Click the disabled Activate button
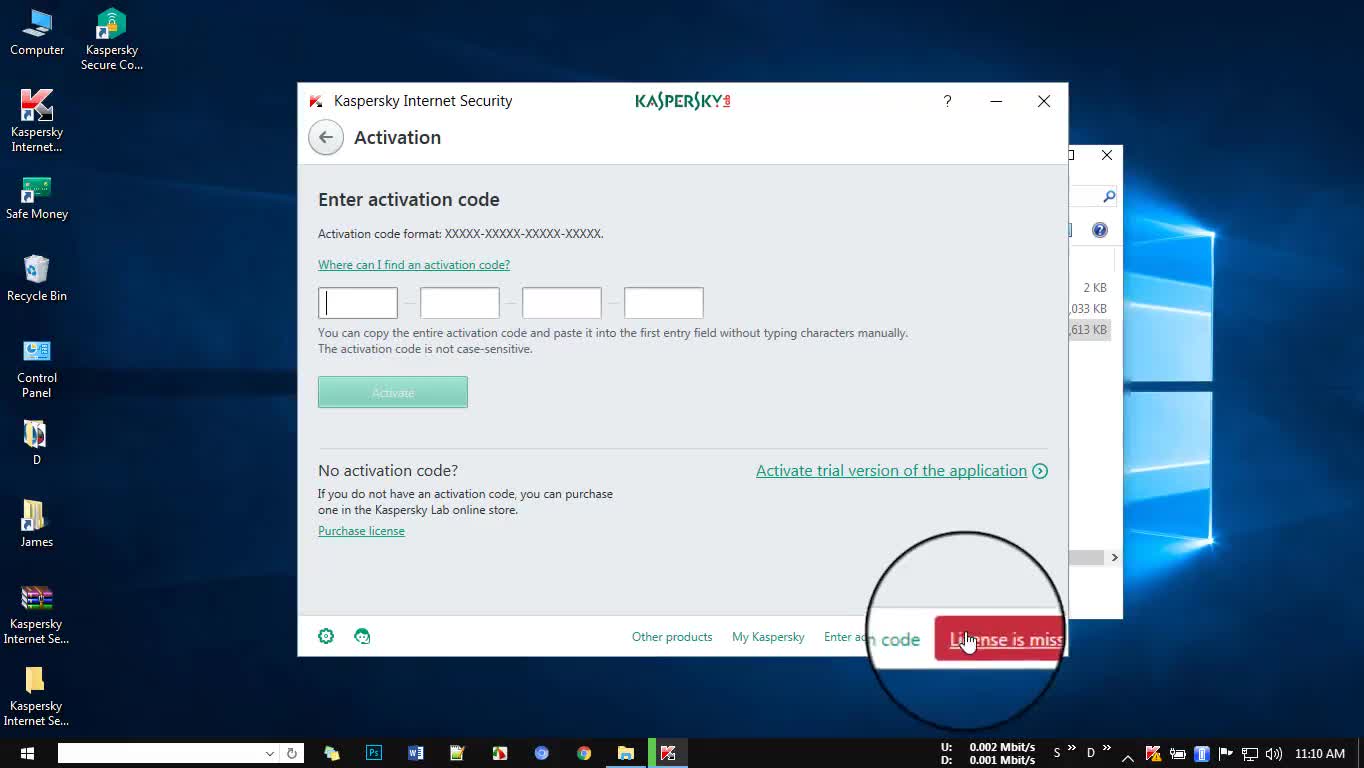This screenshot has height=768, width=1364. 393,392
